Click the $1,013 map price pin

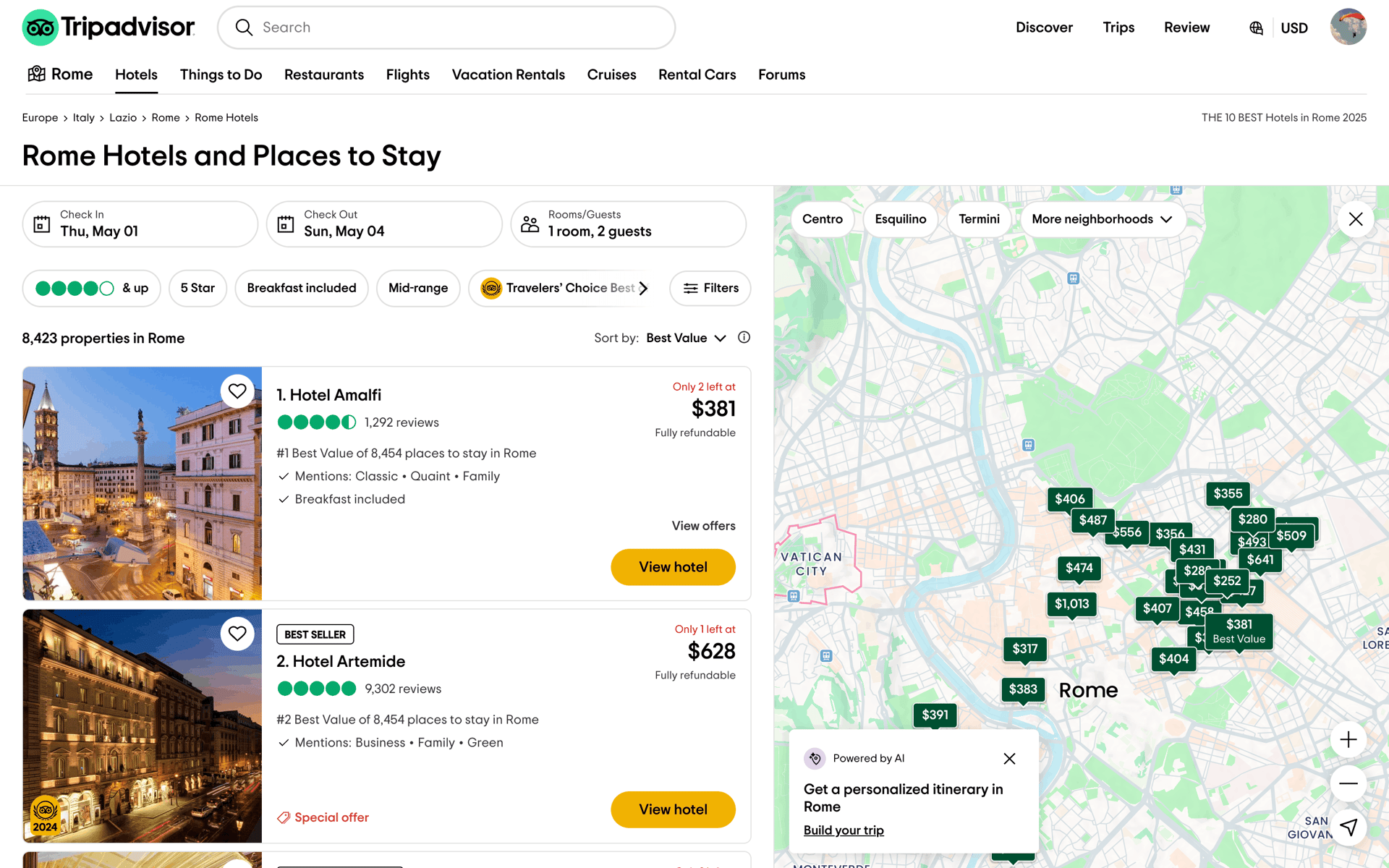[x=1071, y=604]
